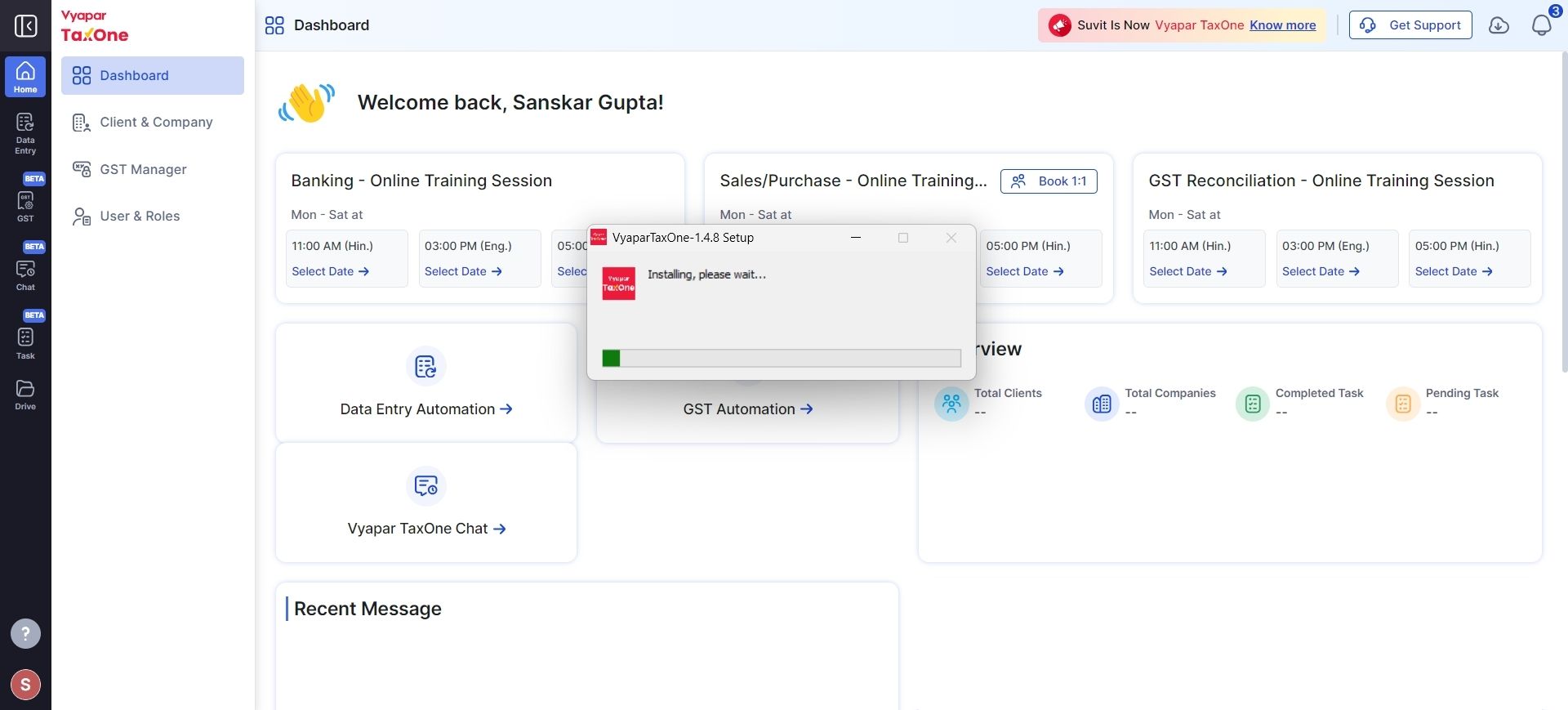
Task: Open Client & Company menu item
Action: coord(153,122)
